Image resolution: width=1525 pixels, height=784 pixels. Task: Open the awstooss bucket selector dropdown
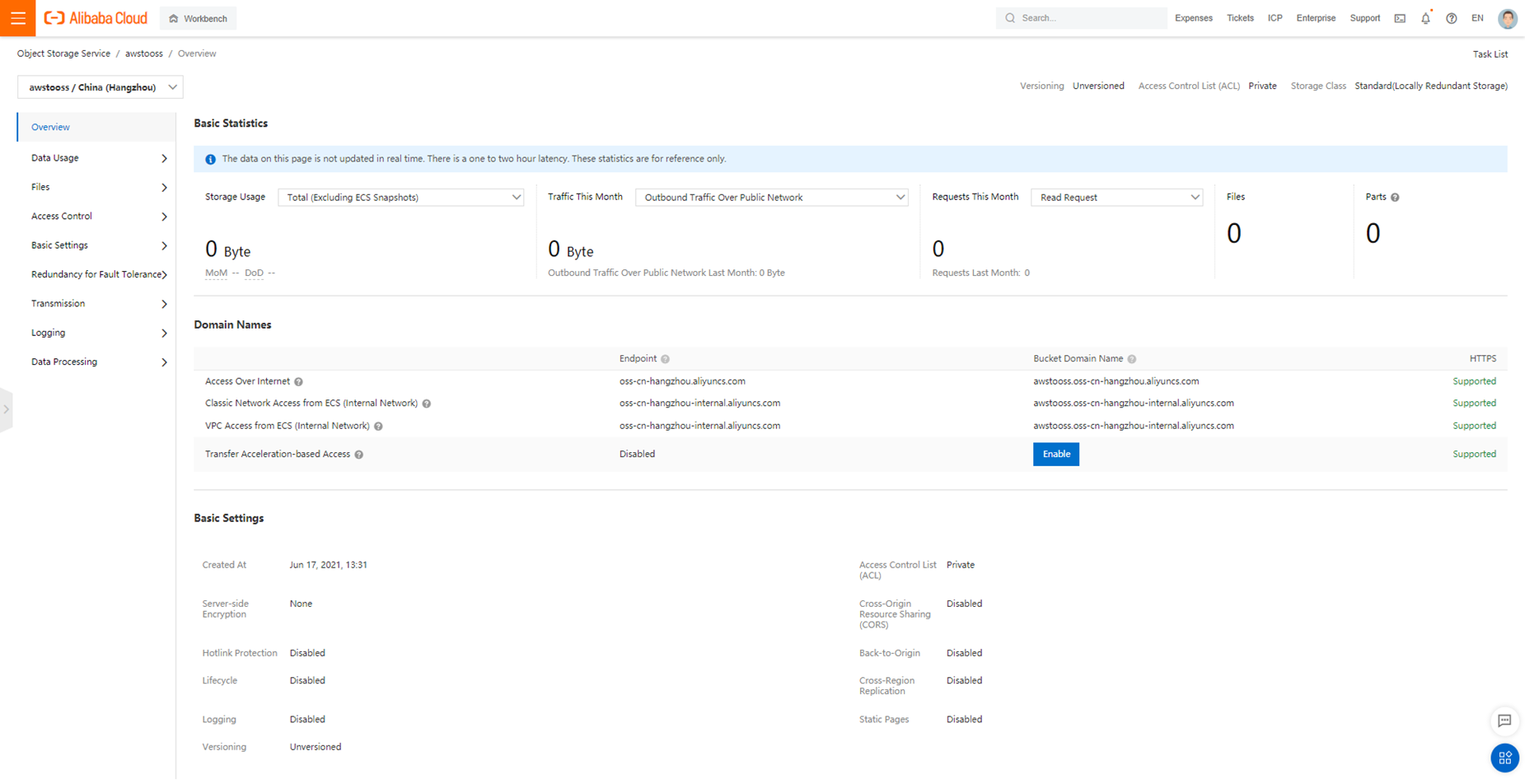tap(100, 87)
